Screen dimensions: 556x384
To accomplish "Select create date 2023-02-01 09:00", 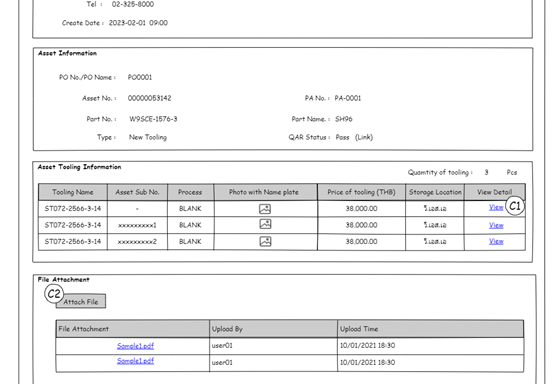I will point(138,23).
